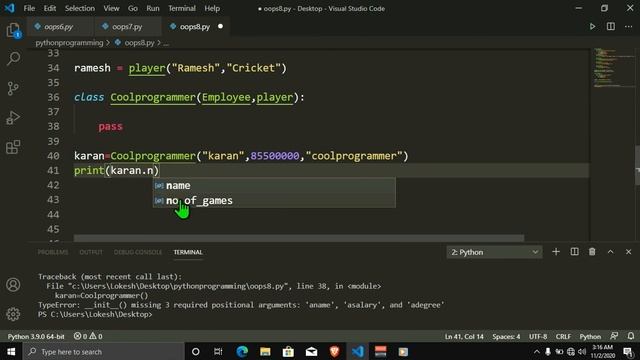Open Windows Start menu
The image size is (640, 360).
tap(11, 351)
